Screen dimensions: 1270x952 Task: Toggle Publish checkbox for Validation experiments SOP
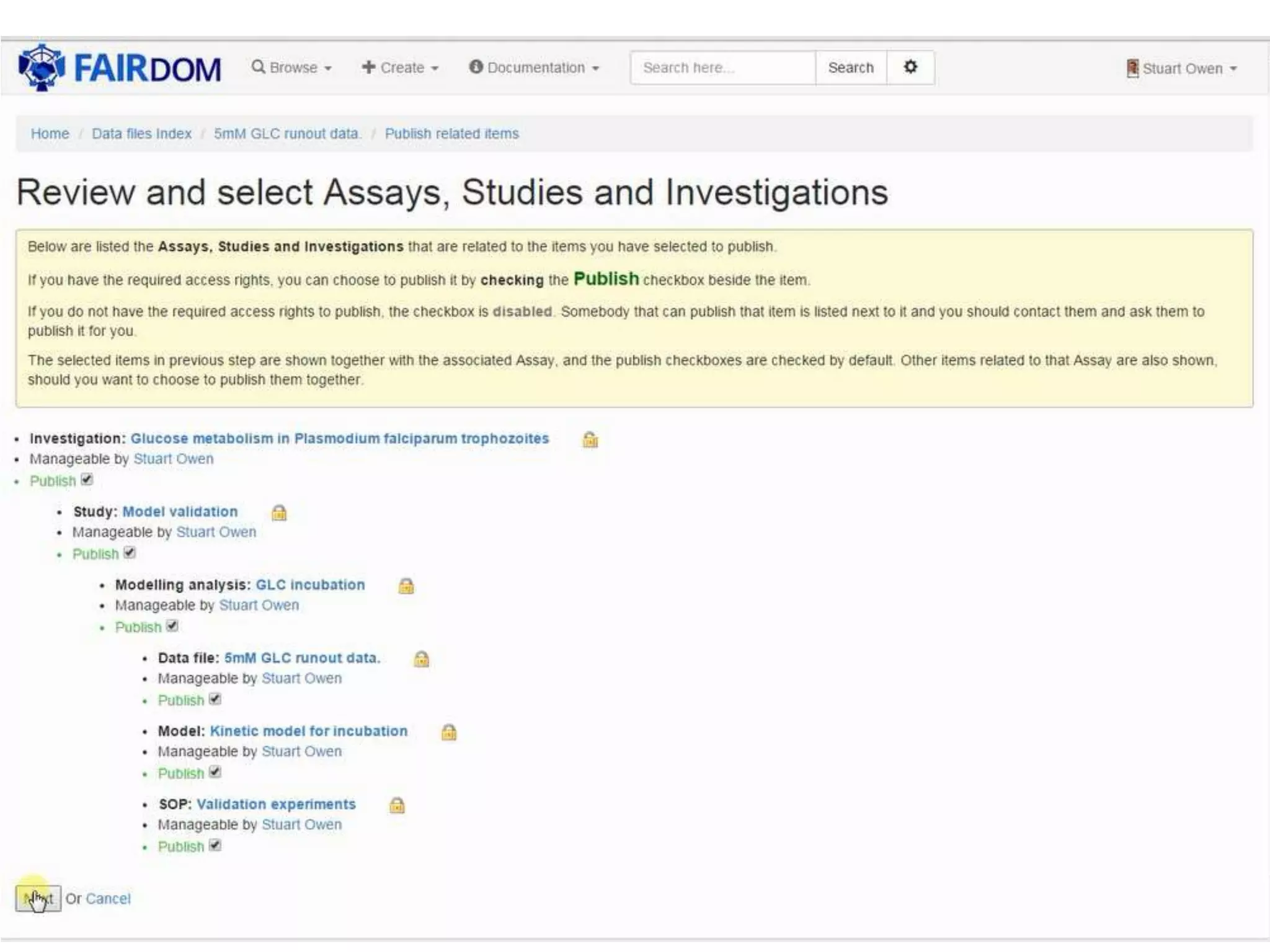coord(215,845)
